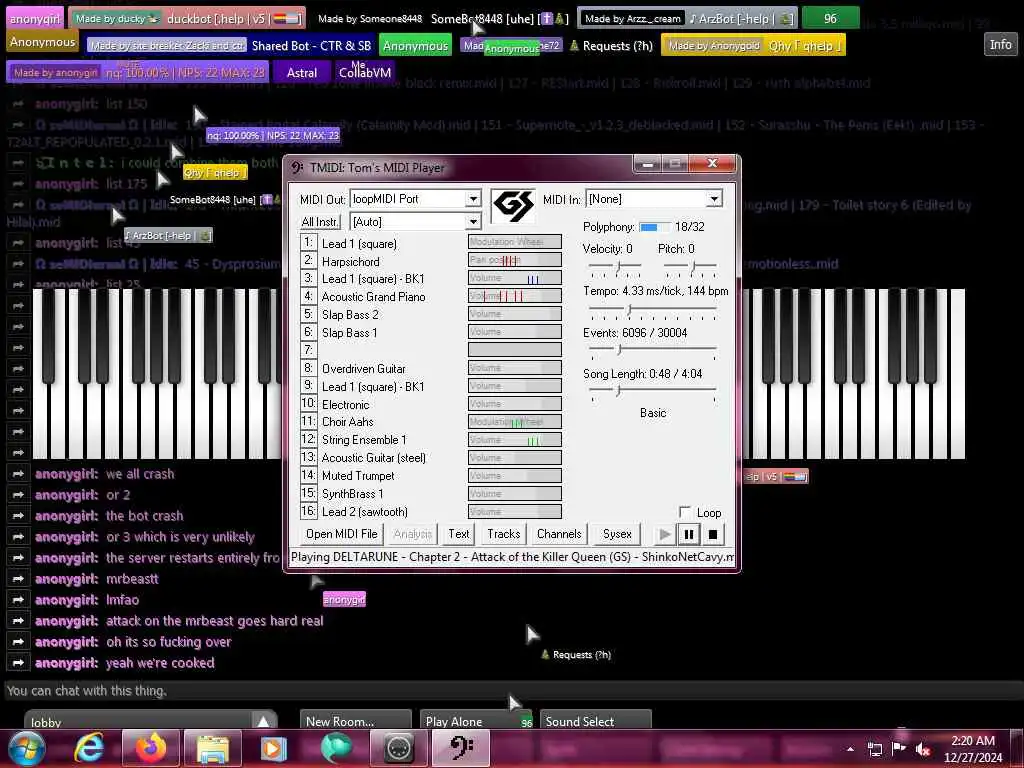Click channel 12 number button
Image resolution: width=1024 pixels, height=768 pixels.
(308, 440)
